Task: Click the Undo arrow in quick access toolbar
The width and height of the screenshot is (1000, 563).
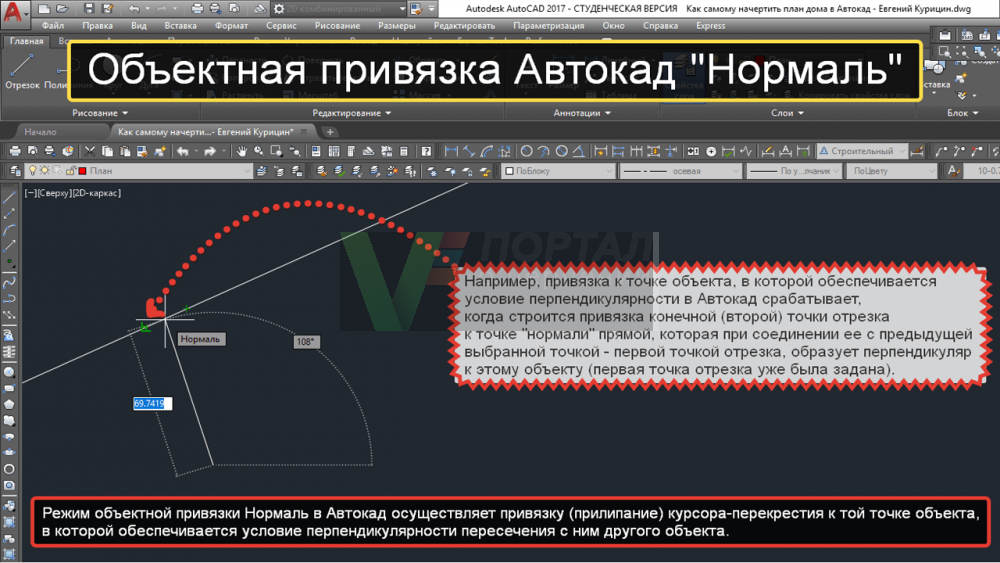Action: 135,8
